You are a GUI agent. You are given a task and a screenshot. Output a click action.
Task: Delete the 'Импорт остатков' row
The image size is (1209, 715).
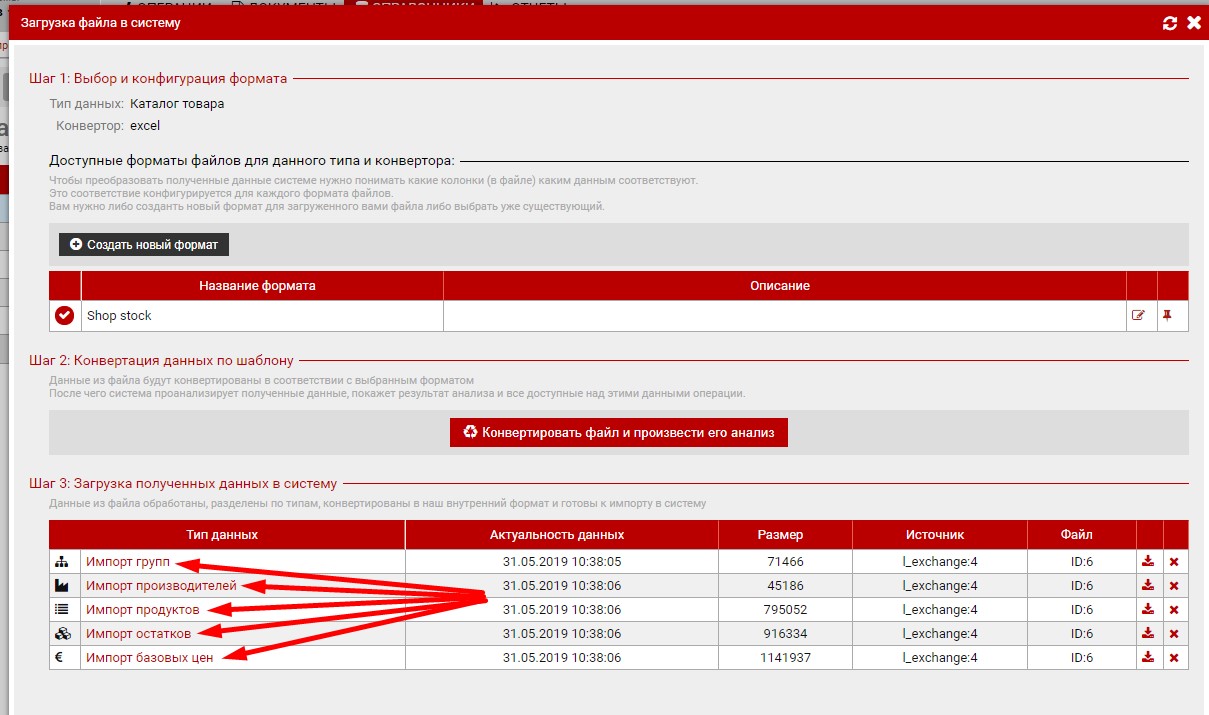click(1174, 634)
